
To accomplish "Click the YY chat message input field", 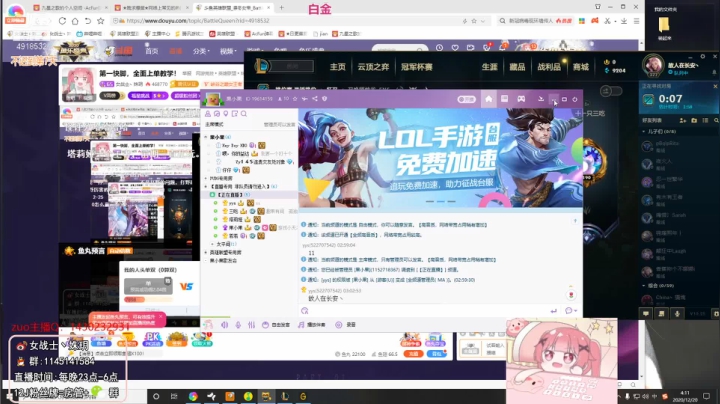I will (x=427, y=311).
